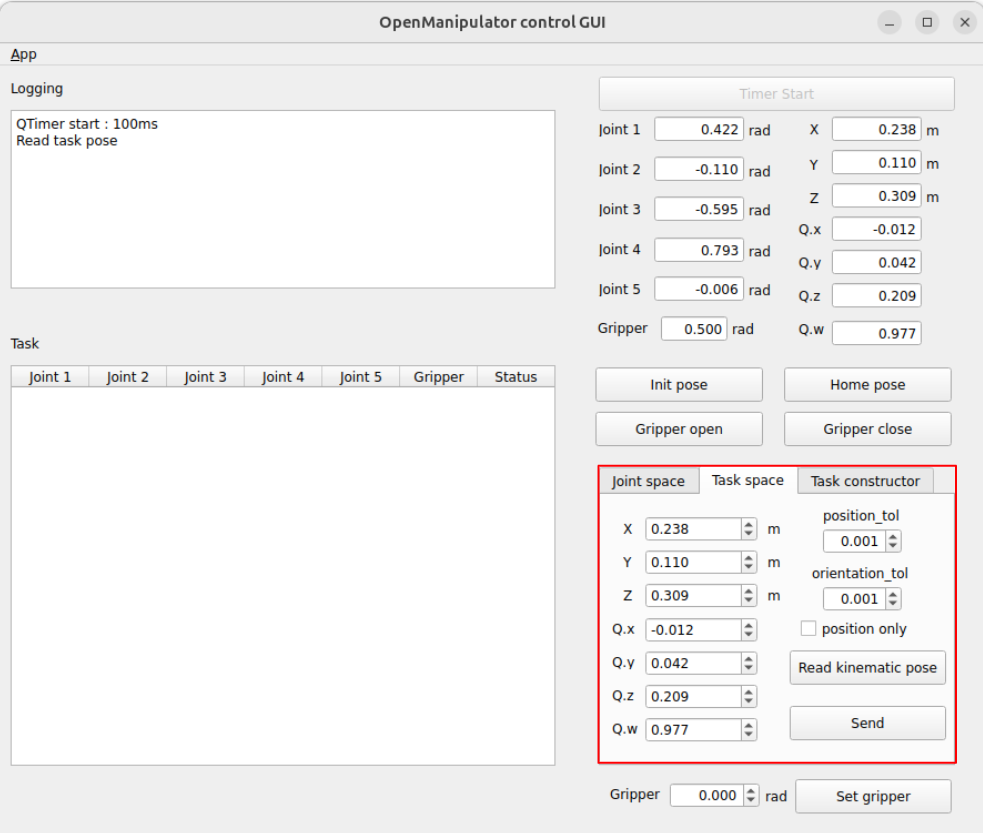Increase the task space X value
This screenshot has height=833, width=983.
[749, 524]
